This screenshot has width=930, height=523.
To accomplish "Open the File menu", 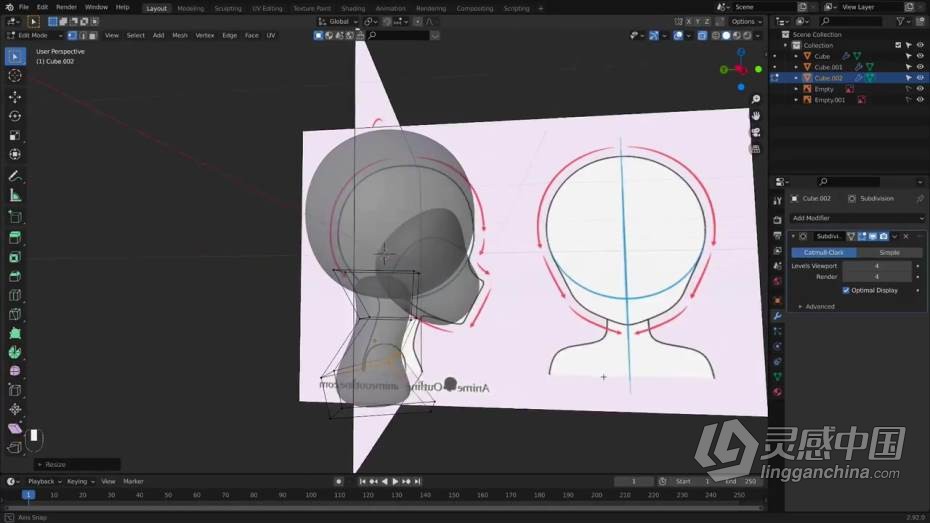I will pos(24,8).
